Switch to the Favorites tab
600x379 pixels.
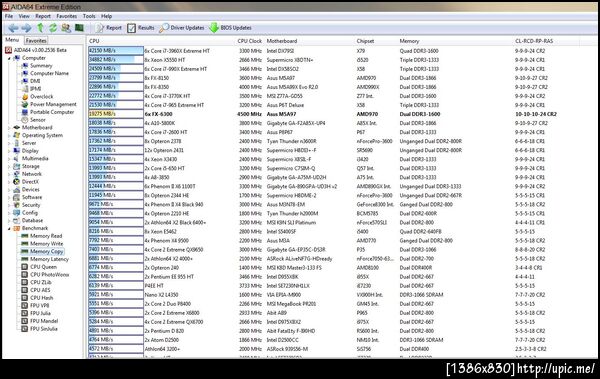36,40
